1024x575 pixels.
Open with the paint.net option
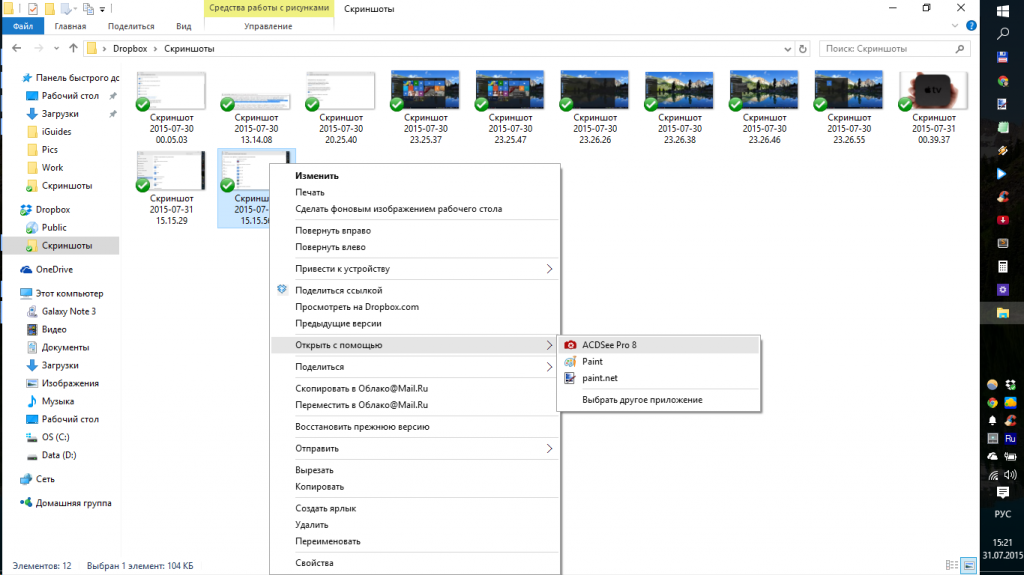[600, 378]
